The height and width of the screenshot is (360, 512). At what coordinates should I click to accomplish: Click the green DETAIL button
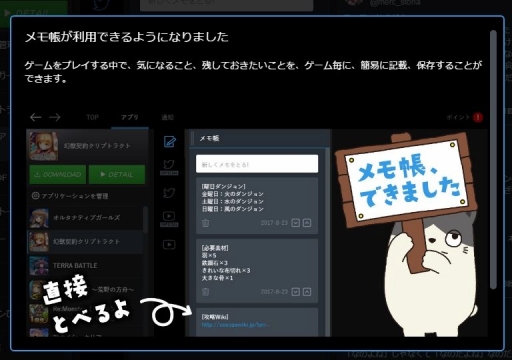[117, 174]
